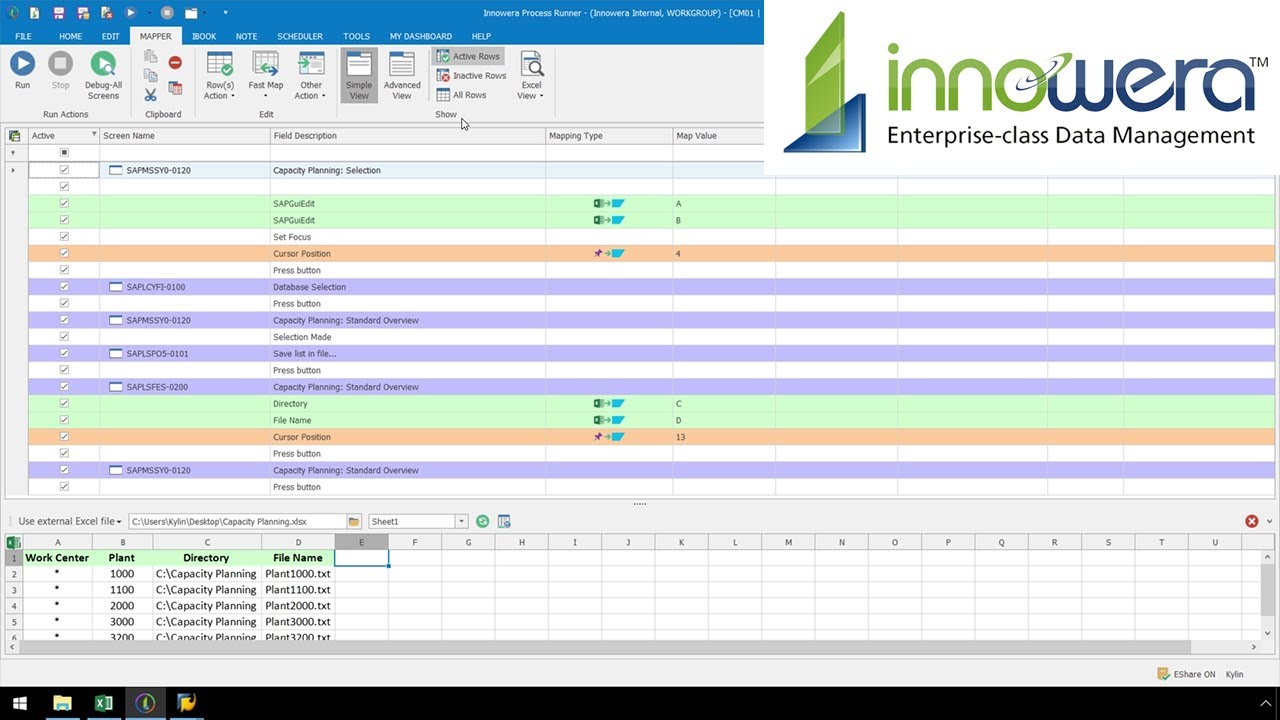Open the IBOOK ribbon tab

(x=204, y=36)
